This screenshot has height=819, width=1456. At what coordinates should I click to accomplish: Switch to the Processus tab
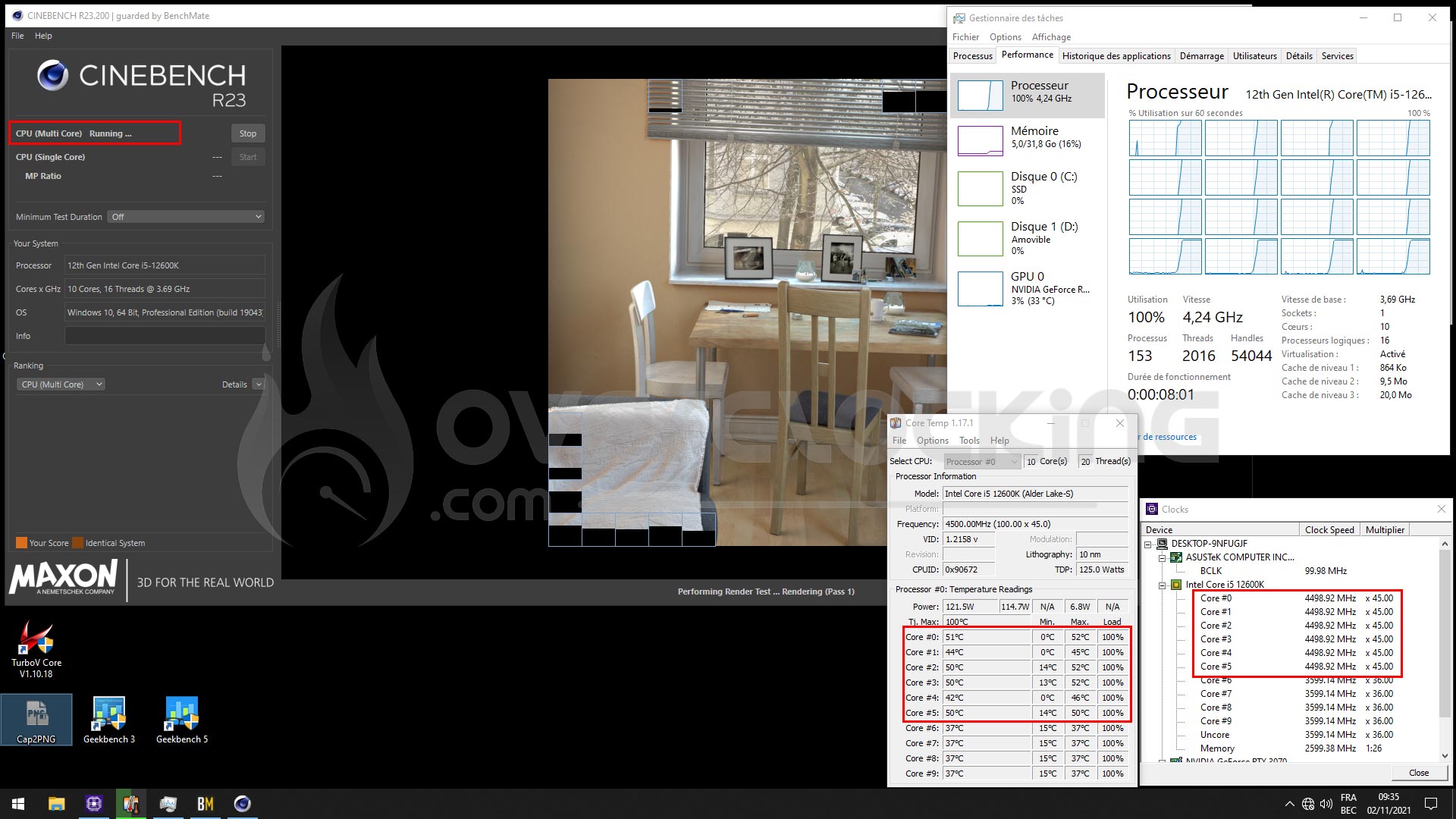[972, 56]
